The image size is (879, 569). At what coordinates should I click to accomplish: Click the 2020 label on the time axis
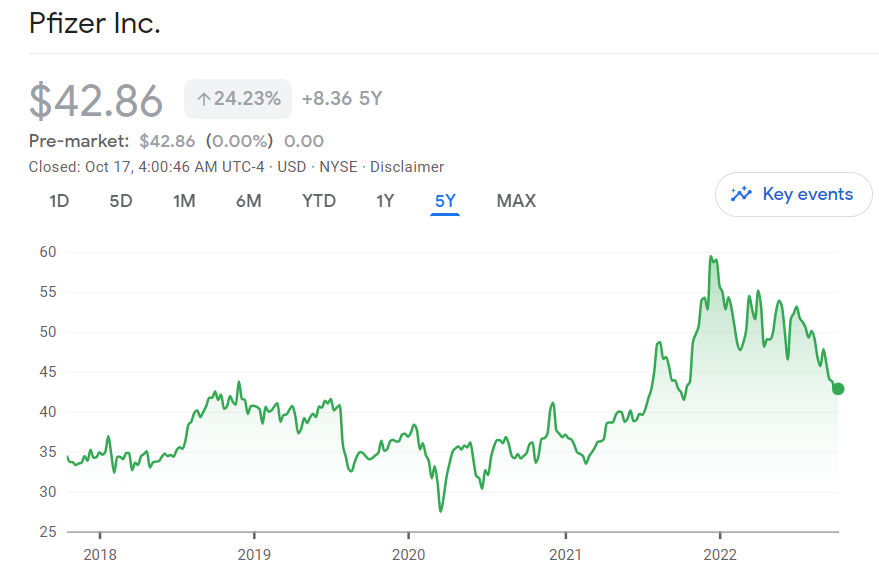[409, 554]
